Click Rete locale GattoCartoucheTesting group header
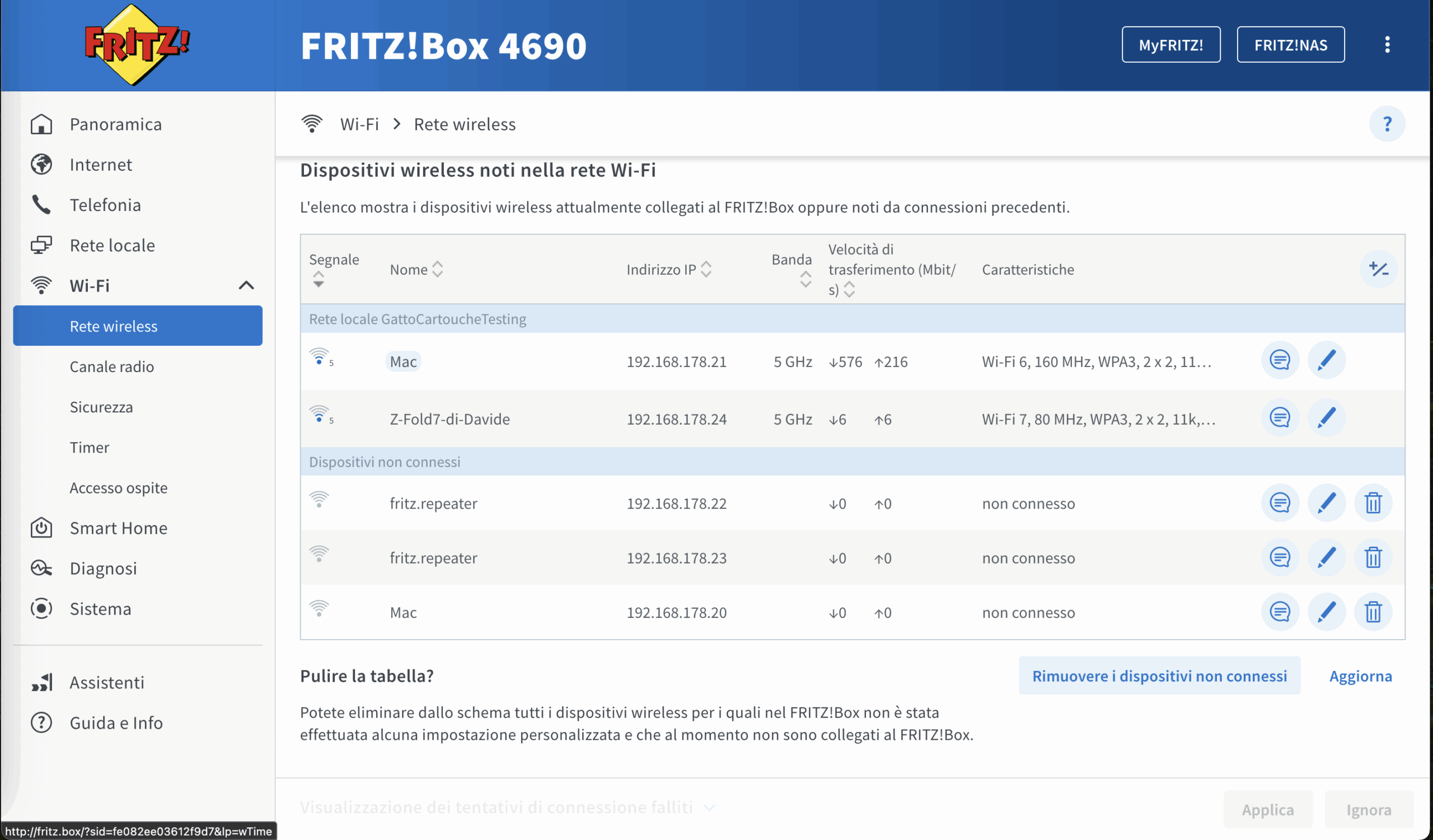The image size is (1433, 840). click(853, 318)
